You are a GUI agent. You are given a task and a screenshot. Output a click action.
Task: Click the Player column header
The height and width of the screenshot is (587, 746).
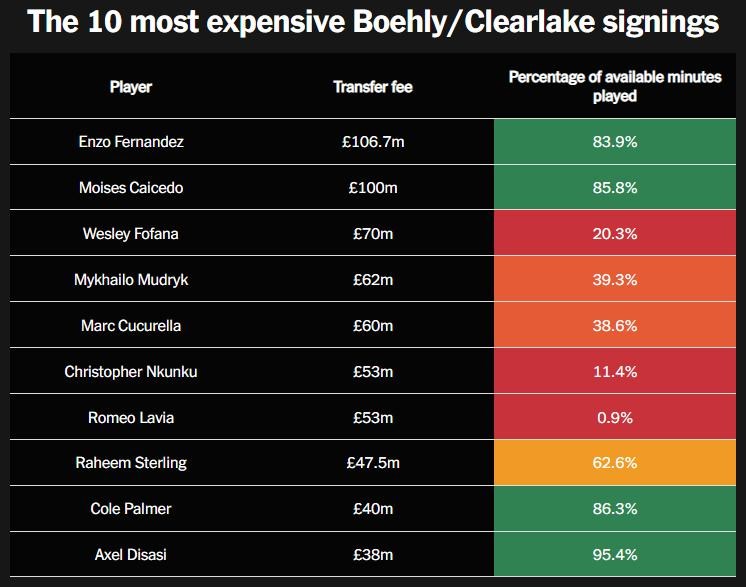(x=131, y=87)
